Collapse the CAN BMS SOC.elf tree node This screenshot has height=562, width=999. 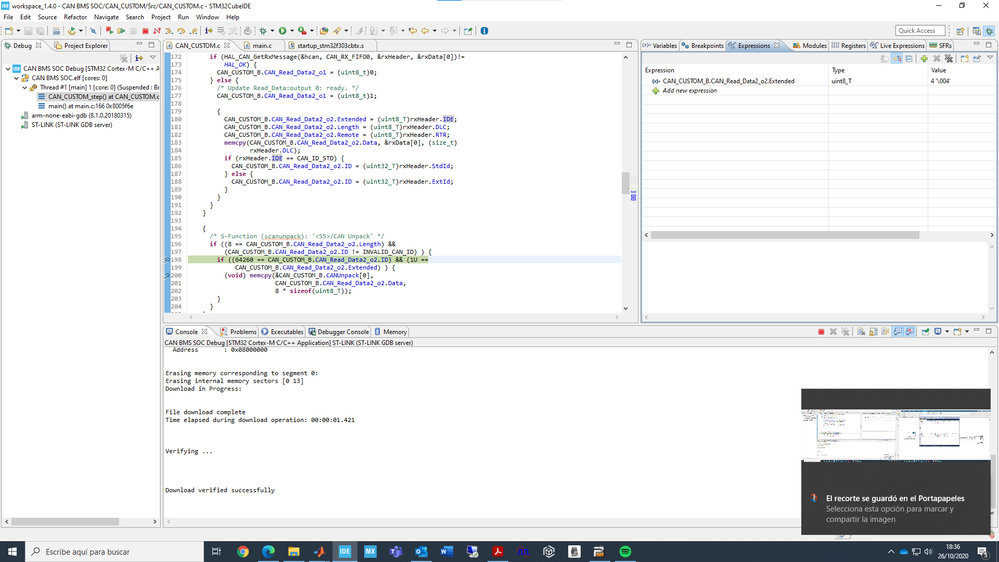click(x=17, y=78)
